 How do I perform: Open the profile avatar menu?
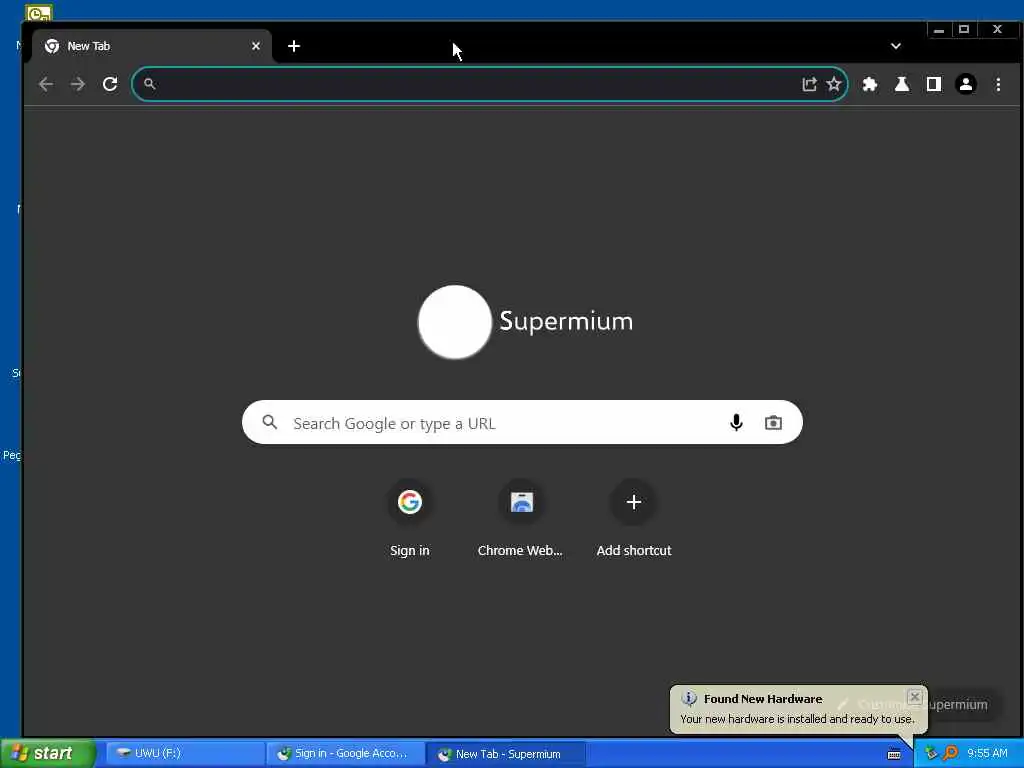point(966,84)
